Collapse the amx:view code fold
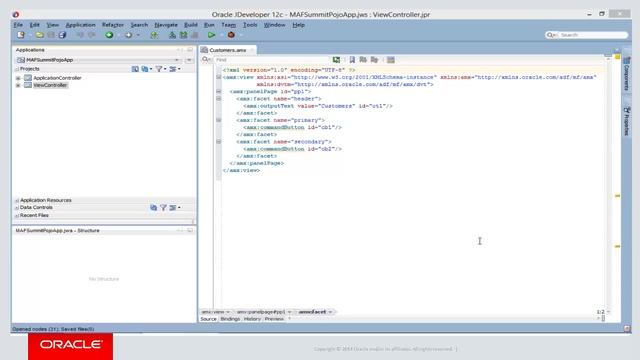This screenshot has width=640, height=360. point(218,77)
